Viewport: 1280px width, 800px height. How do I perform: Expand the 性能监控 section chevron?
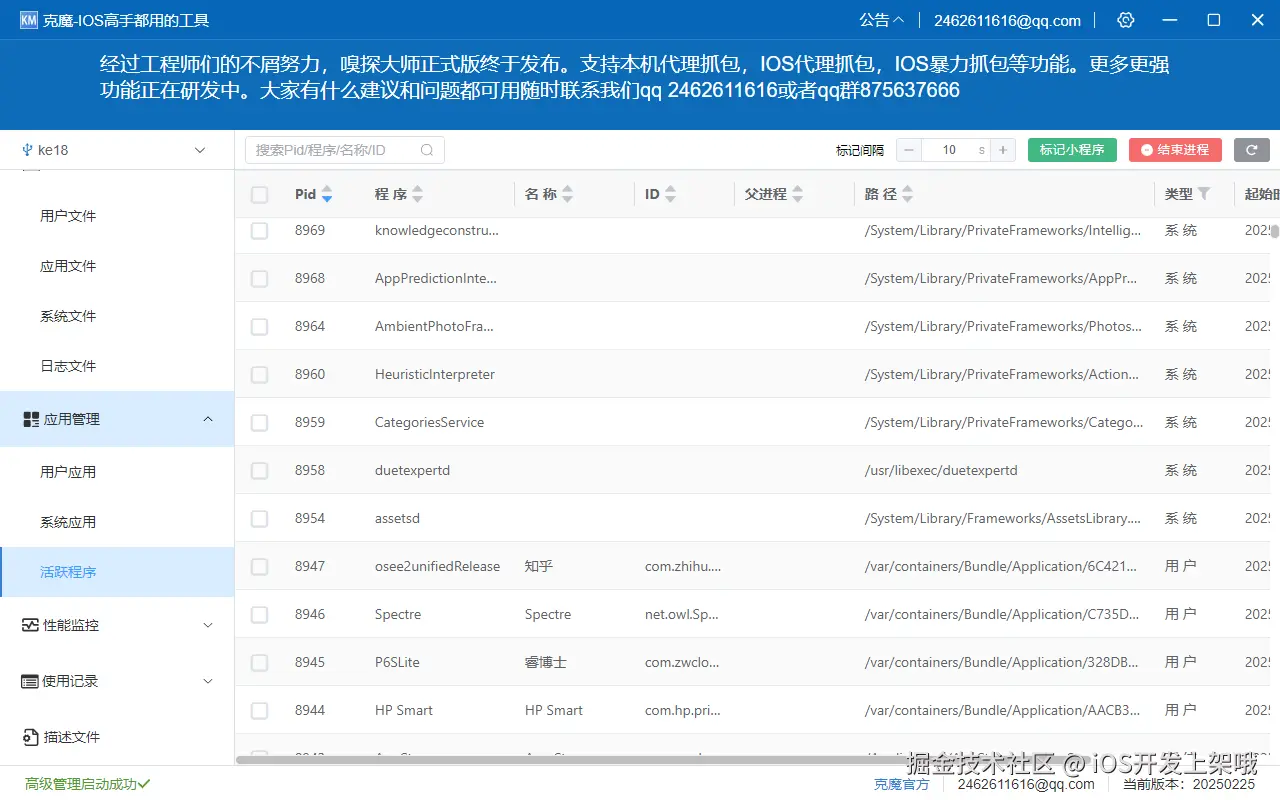point(208,625)
